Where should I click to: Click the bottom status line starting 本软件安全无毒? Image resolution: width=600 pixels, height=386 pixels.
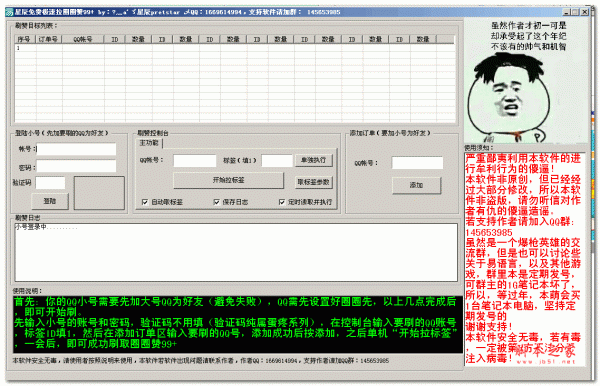tap(201, 361)
